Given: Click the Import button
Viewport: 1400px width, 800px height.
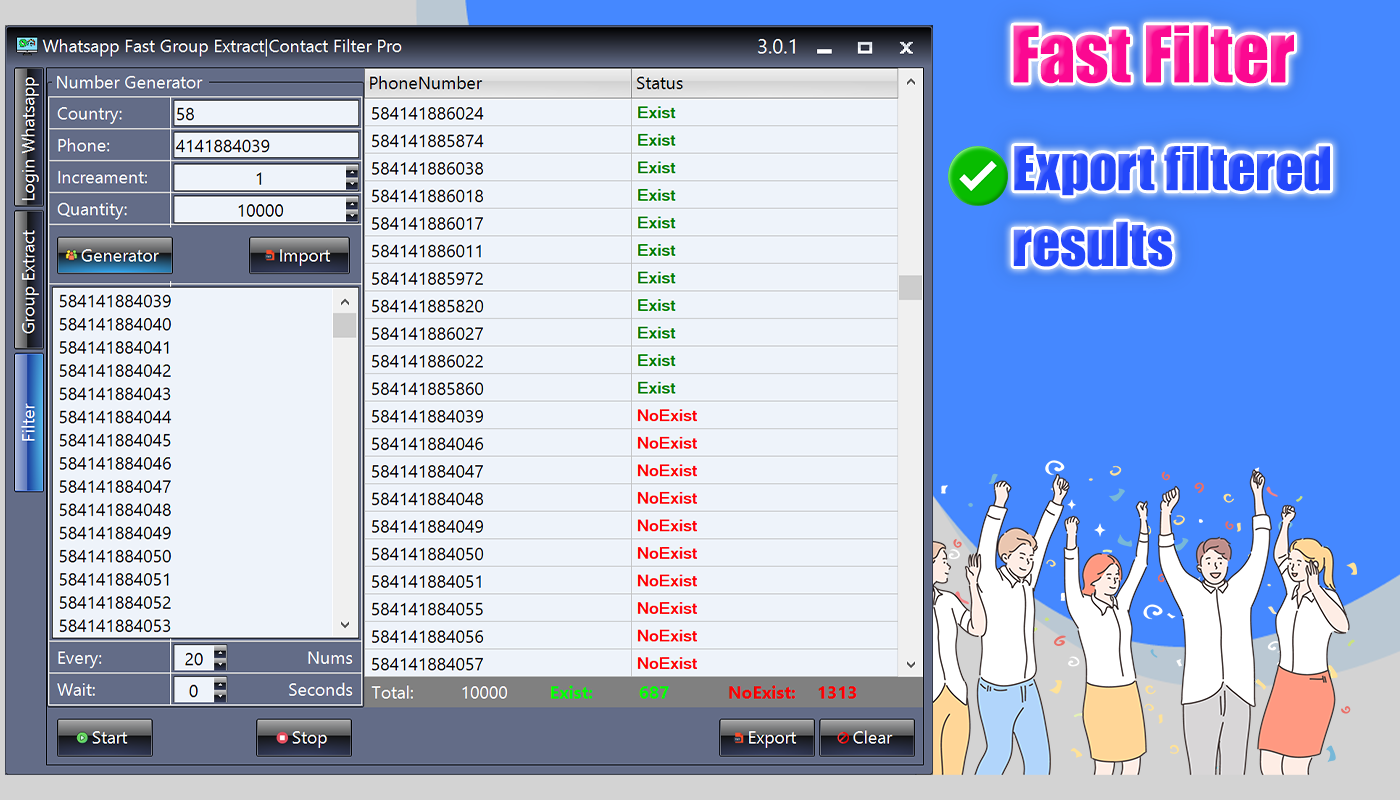Looking at the screenshot, I should pos(299,255).
